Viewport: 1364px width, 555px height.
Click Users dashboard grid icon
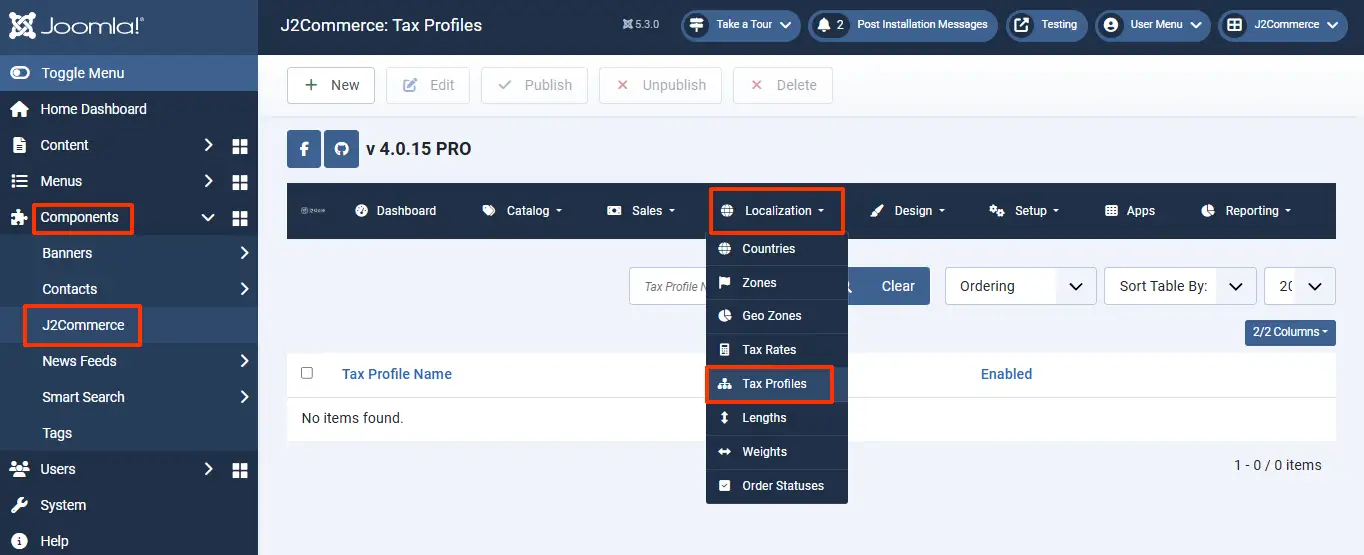(240, 470)
